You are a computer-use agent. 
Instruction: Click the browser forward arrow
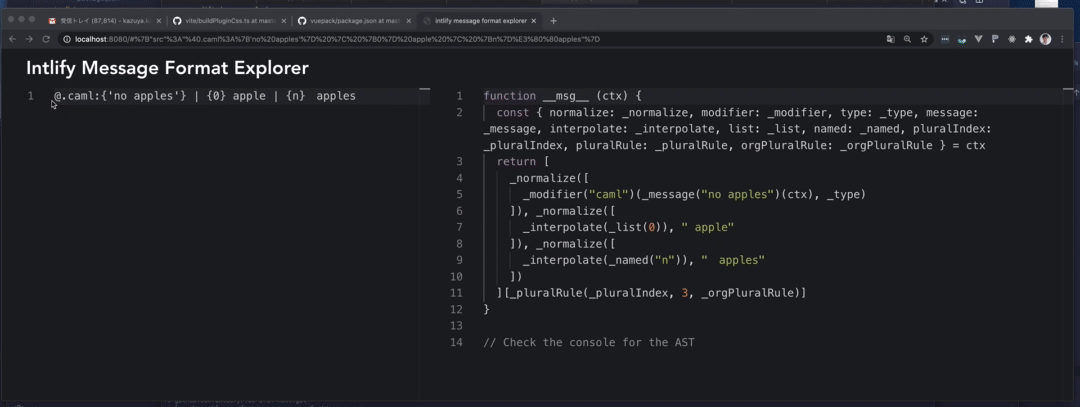pyautogui.click(x=29, y=39)
